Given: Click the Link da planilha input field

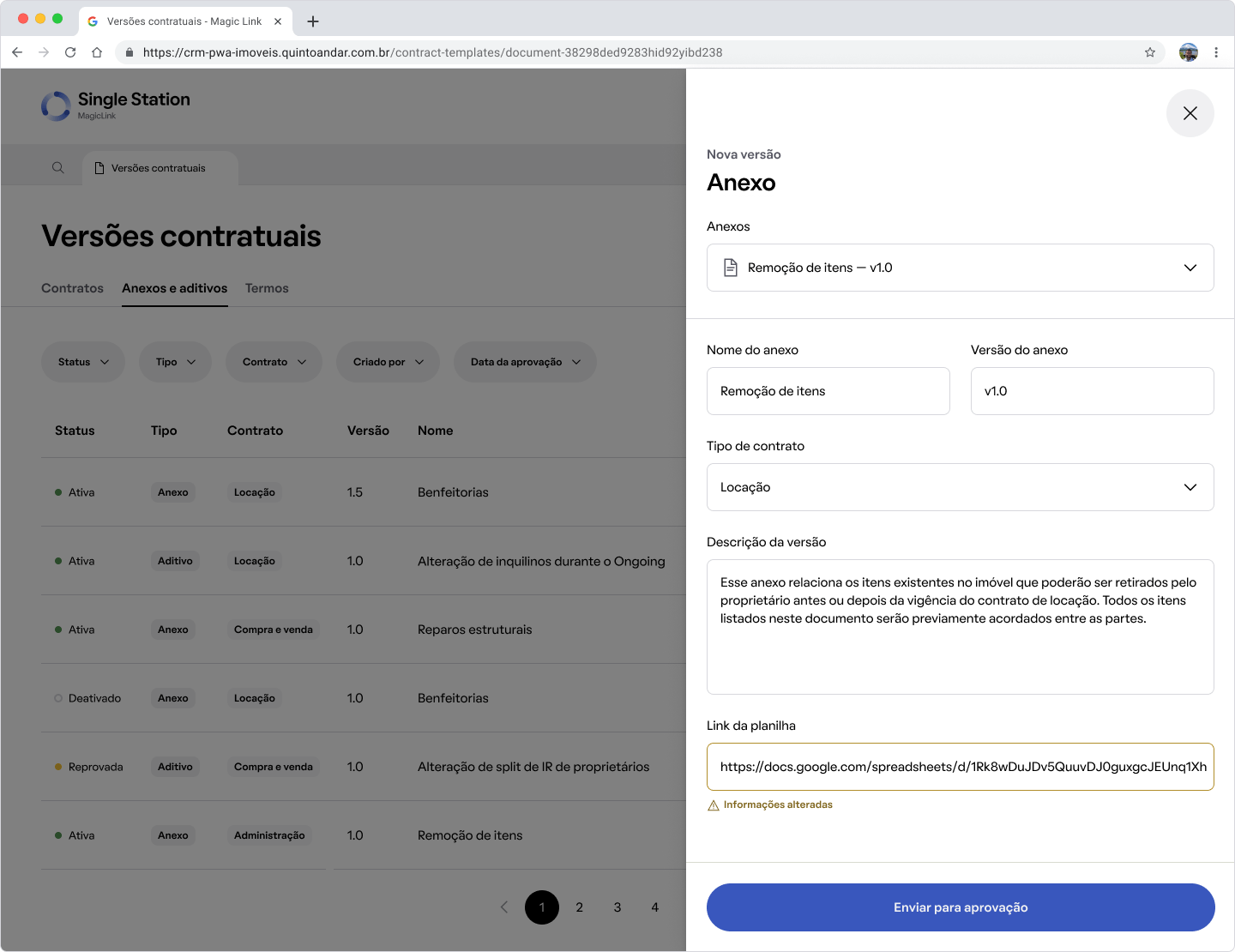Looking at the screenshot, I should 961,767.
